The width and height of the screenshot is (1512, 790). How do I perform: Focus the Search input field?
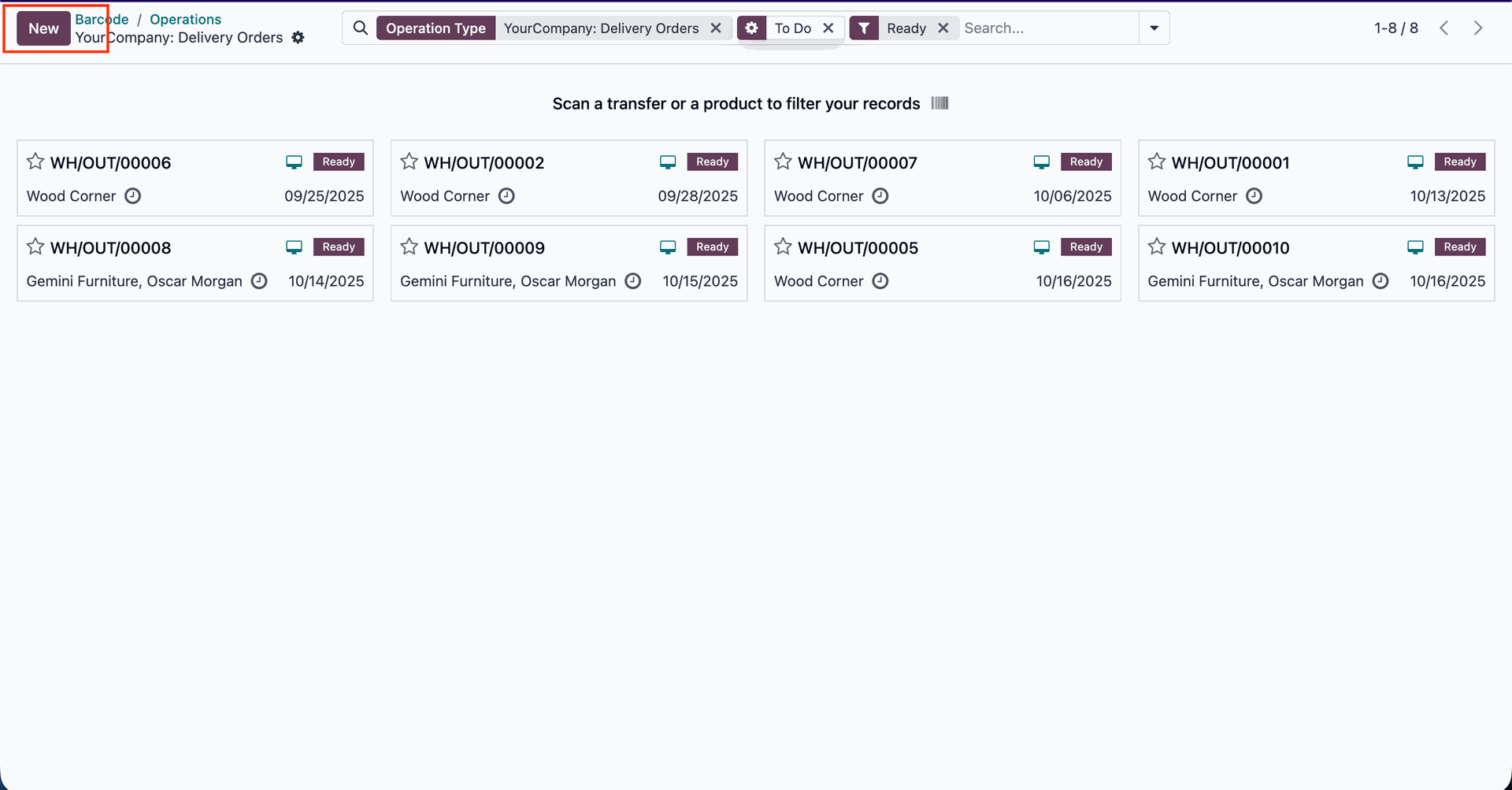point(1047,28)
